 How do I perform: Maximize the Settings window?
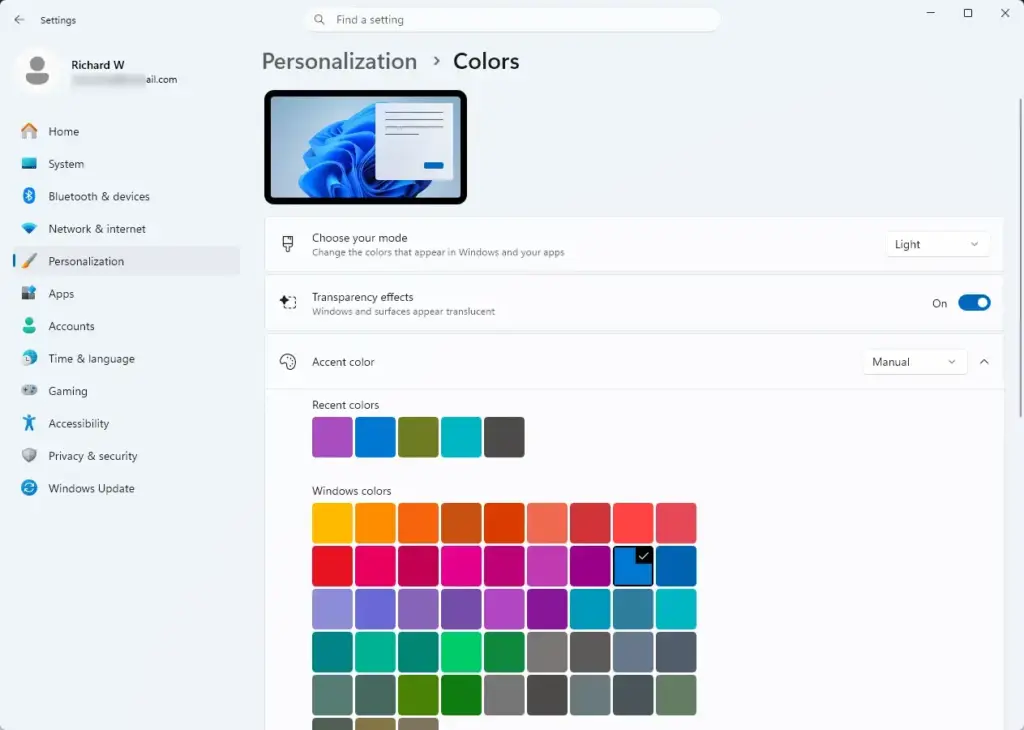(968, 13)
